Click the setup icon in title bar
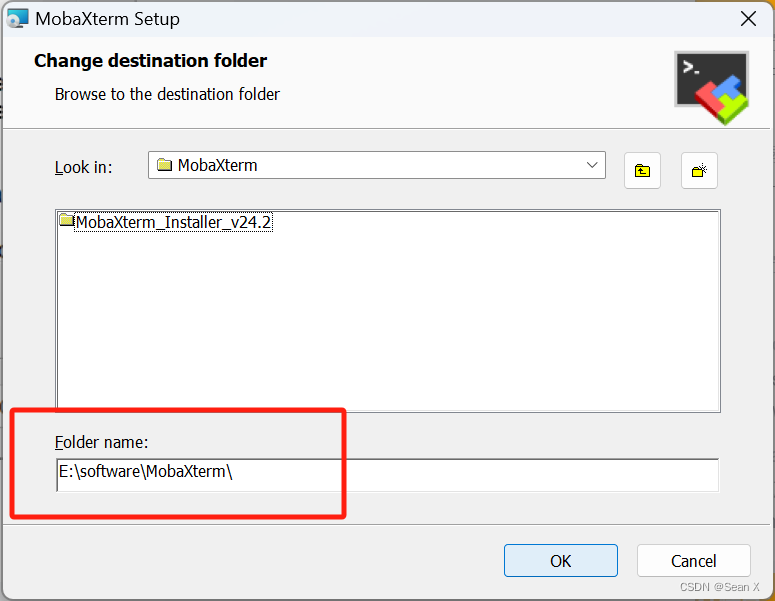This screenshot has width=775, height=601. tap(17, 18)
